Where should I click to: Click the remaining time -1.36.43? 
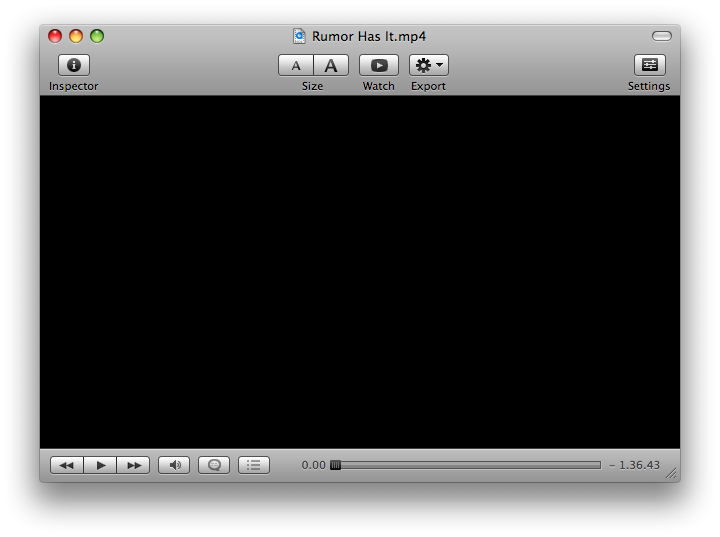point(635,465)
